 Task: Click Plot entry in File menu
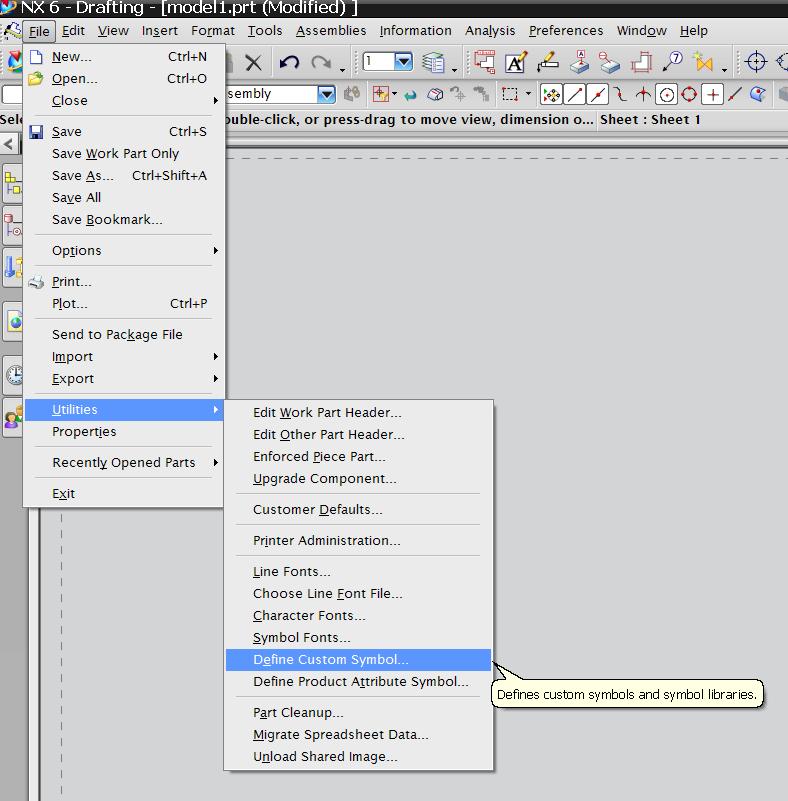123,303
